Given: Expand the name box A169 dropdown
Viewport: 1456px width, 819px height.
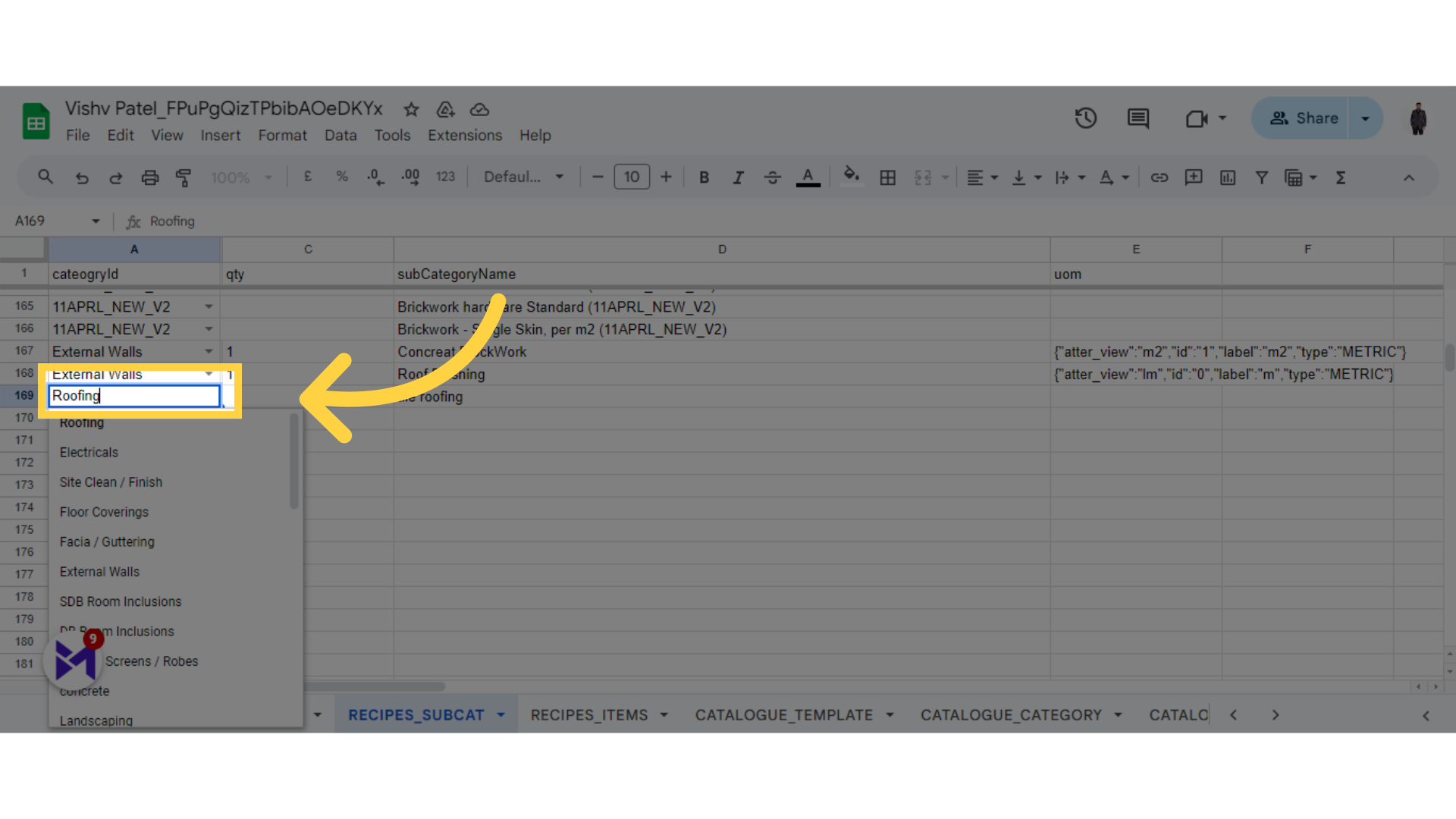Looking at the screenshot, I should tap(96, 221).
